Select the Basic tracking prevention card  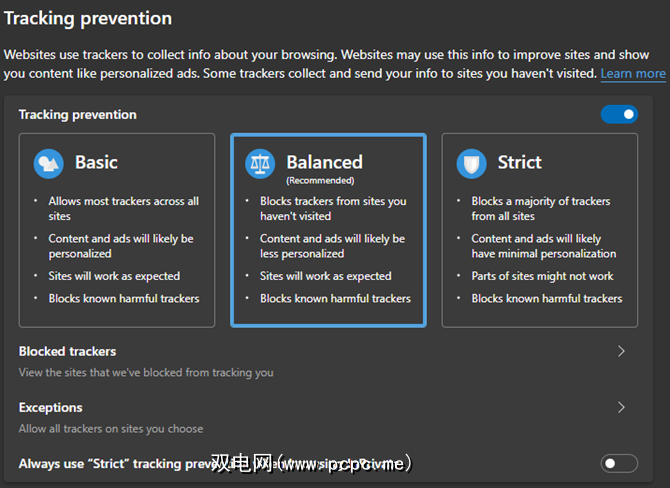coord(117,230)
